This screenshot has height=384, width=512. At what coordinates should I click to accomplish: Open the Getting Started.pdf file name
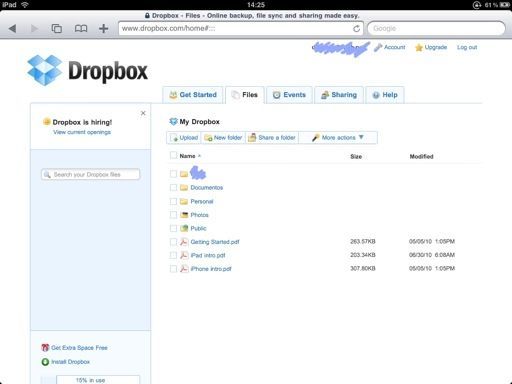coord(215,242)
